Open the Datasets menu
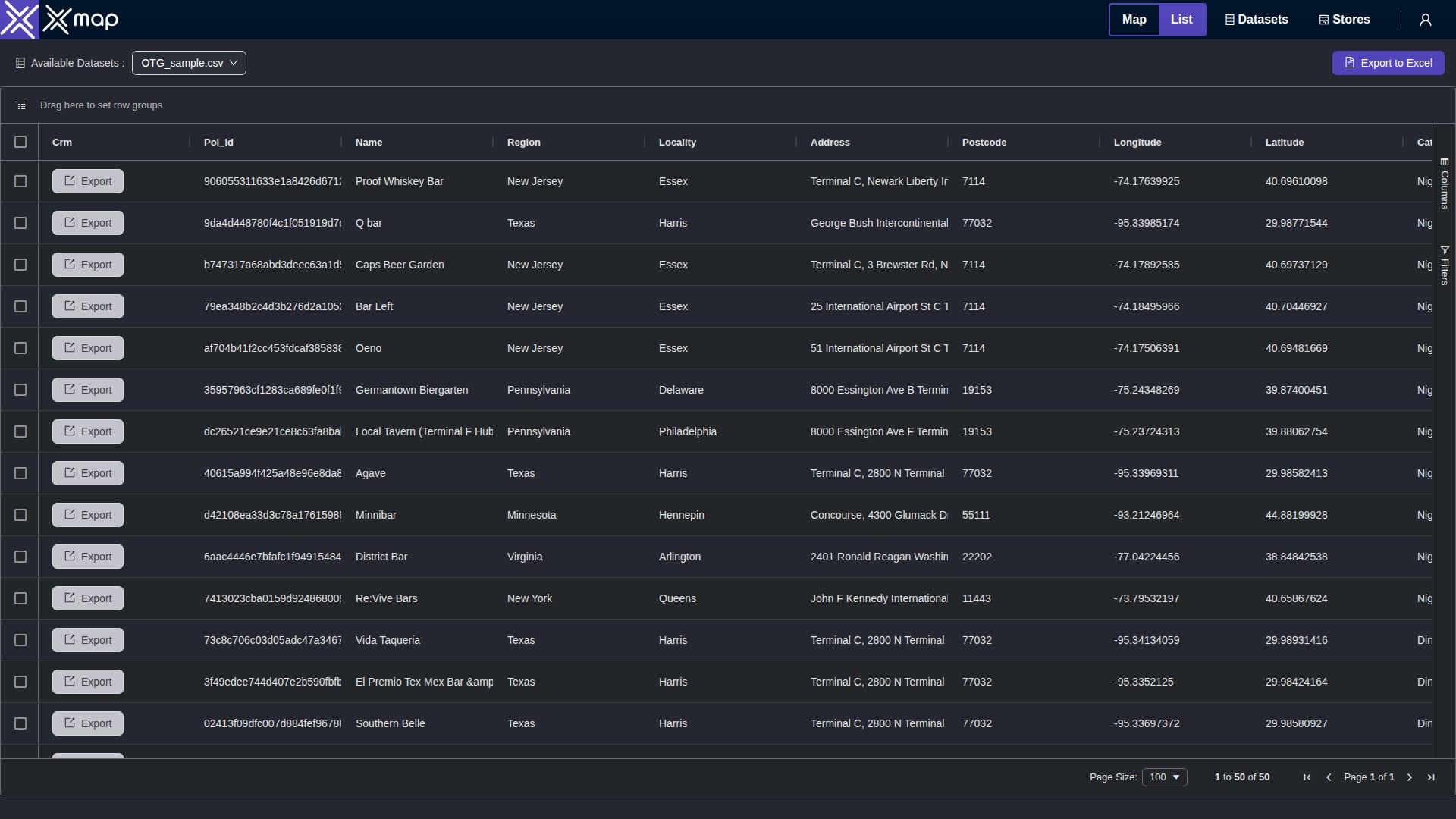The width and height of the screenshot is (1456, 819). [x=1257, y=20]
